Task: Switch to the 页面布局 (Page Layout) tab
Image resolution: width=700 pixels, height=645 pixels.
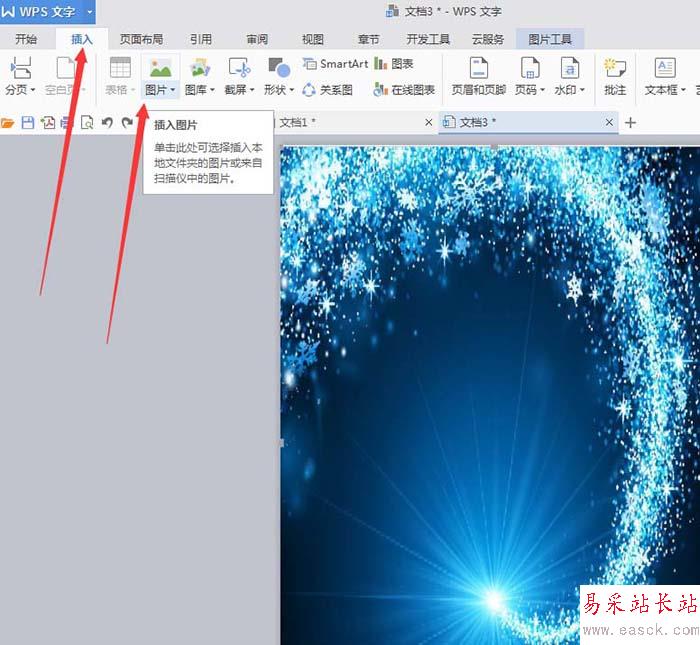Action: tap(142, 39)
